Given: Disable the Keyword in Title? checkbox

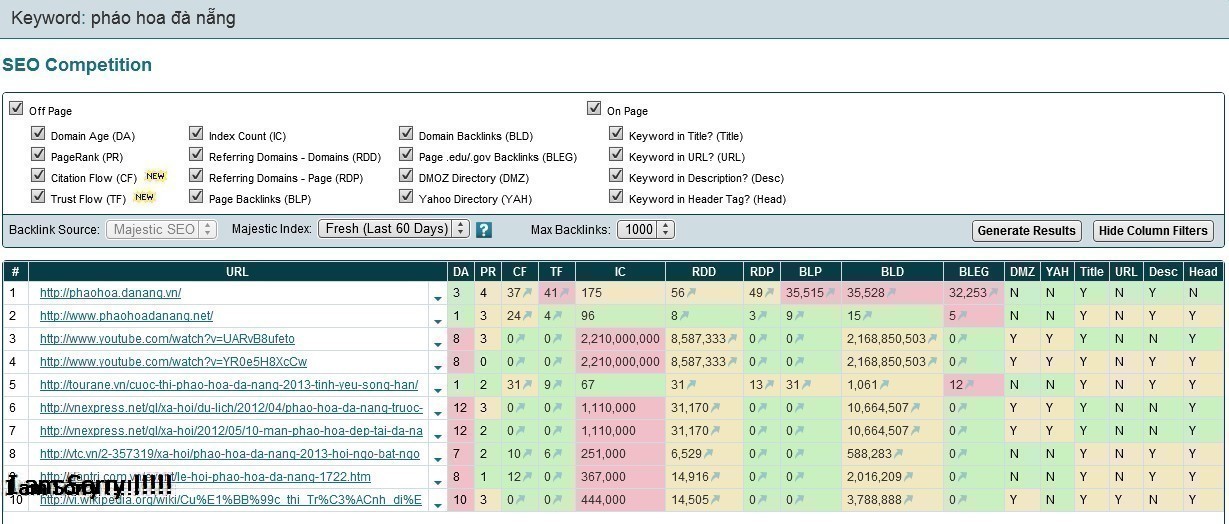Looking at the screenshot, I should pos(616,133).
